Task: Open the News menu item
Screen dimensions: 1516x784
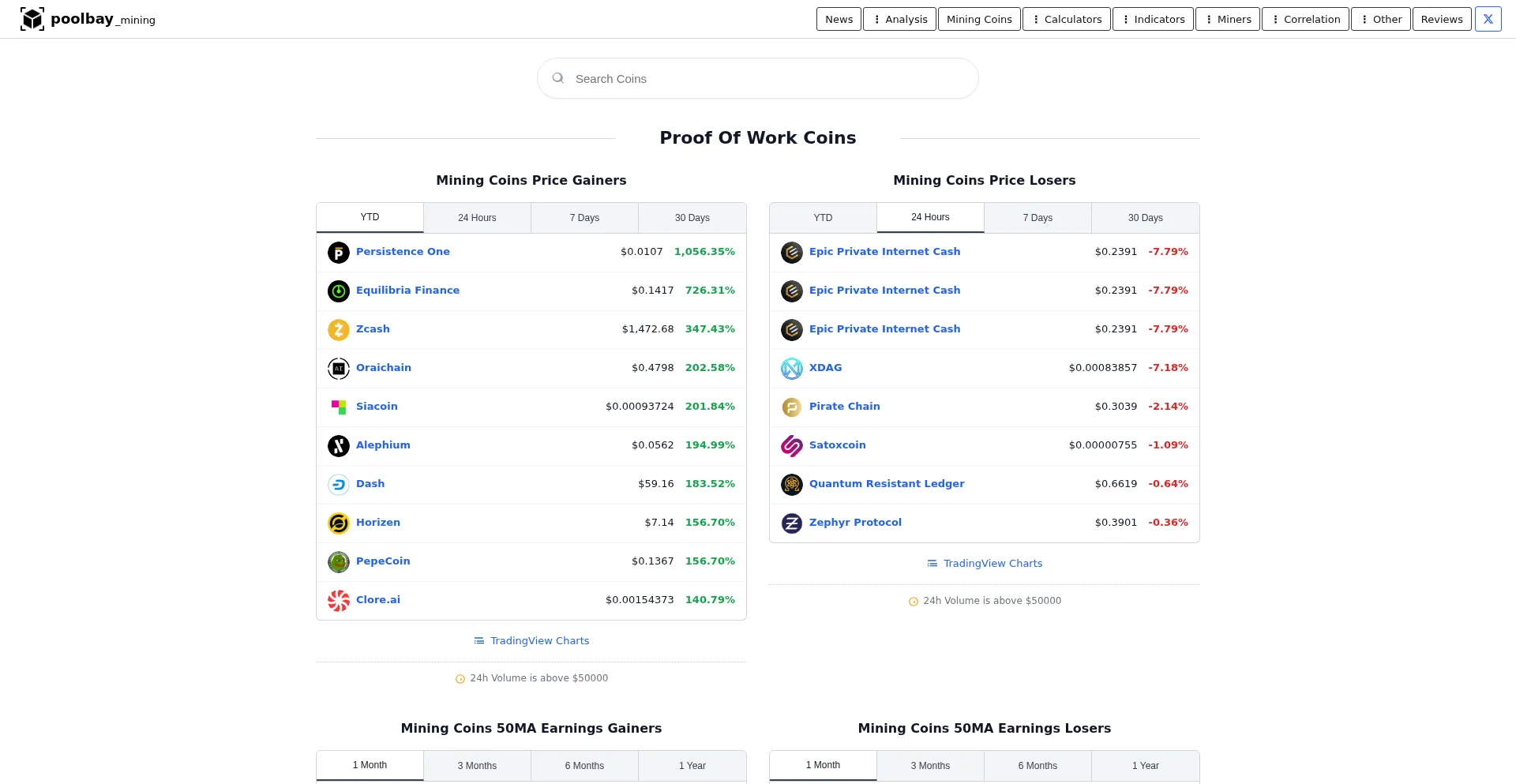Action: coord(839,19)
